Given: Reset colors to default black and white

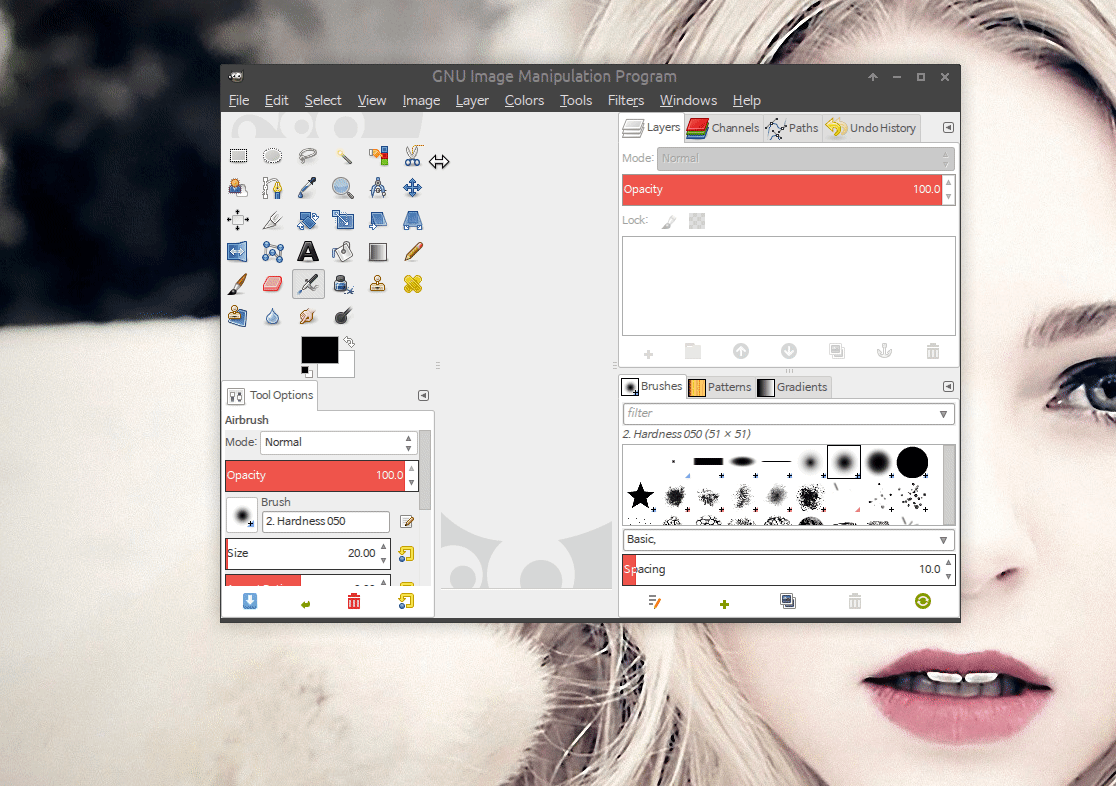Looking at the screenshot, I should tap(305, 371).
